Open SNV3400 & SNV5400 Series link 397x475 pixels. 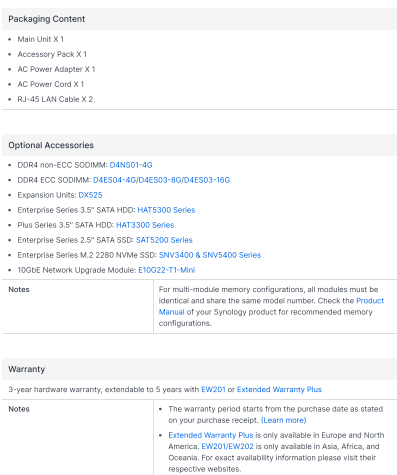tap(210, 255)
